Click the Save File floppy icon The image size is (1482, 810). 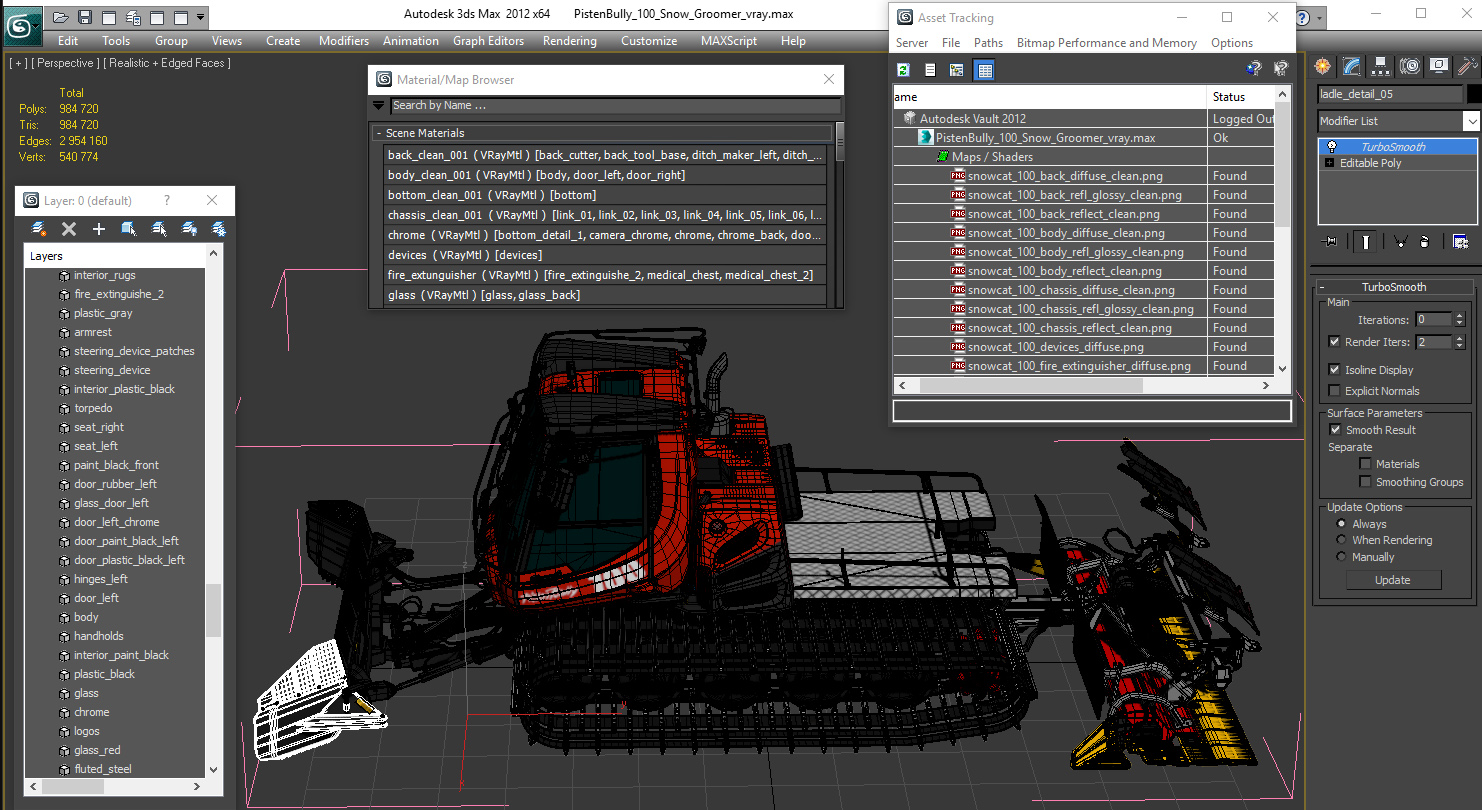85,17
